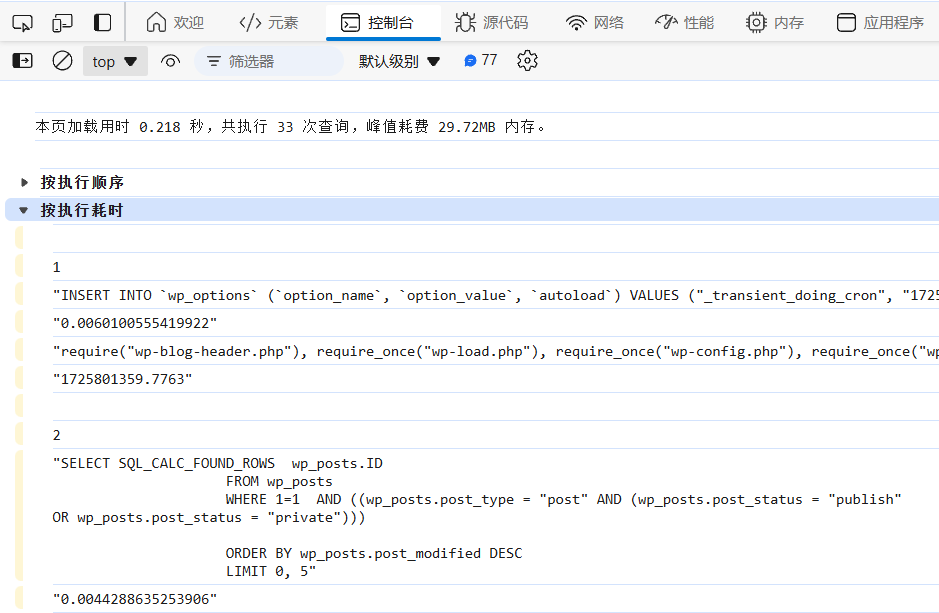Open live expression eye icon
The image size is (939, 613).
coord(170,61)
